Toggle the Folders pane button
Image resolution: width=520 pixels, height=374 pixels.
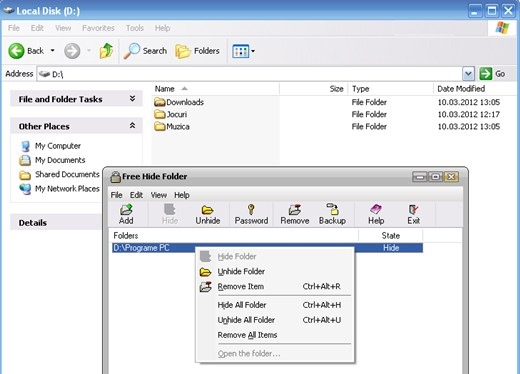click(197, 51)
